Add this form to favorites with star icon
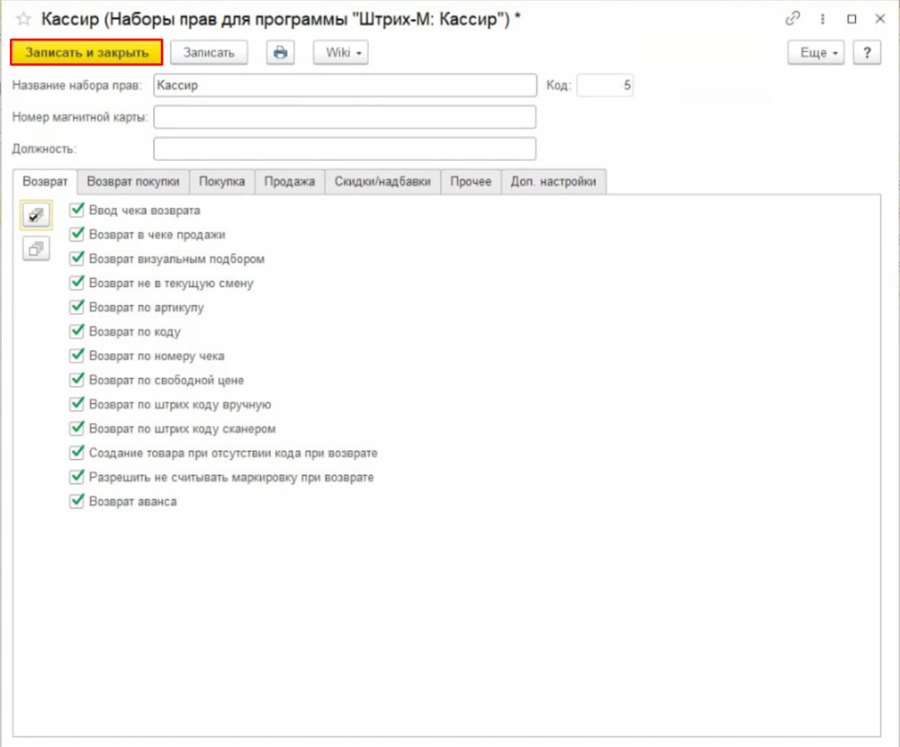 [x=24, y=19]
